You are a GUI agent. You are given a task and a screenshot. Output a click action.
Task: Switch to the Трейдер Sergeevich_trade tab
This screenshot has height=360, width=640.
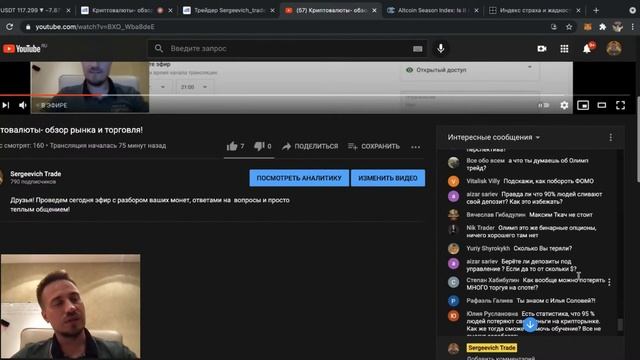click(x=229, y=11)
